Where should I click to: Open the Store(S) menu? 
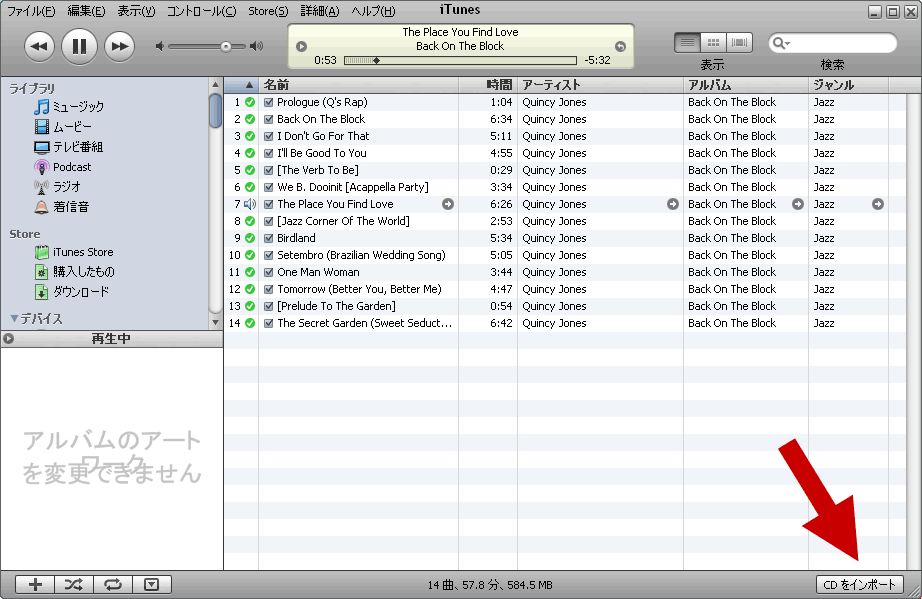click(x=268, y=11)
